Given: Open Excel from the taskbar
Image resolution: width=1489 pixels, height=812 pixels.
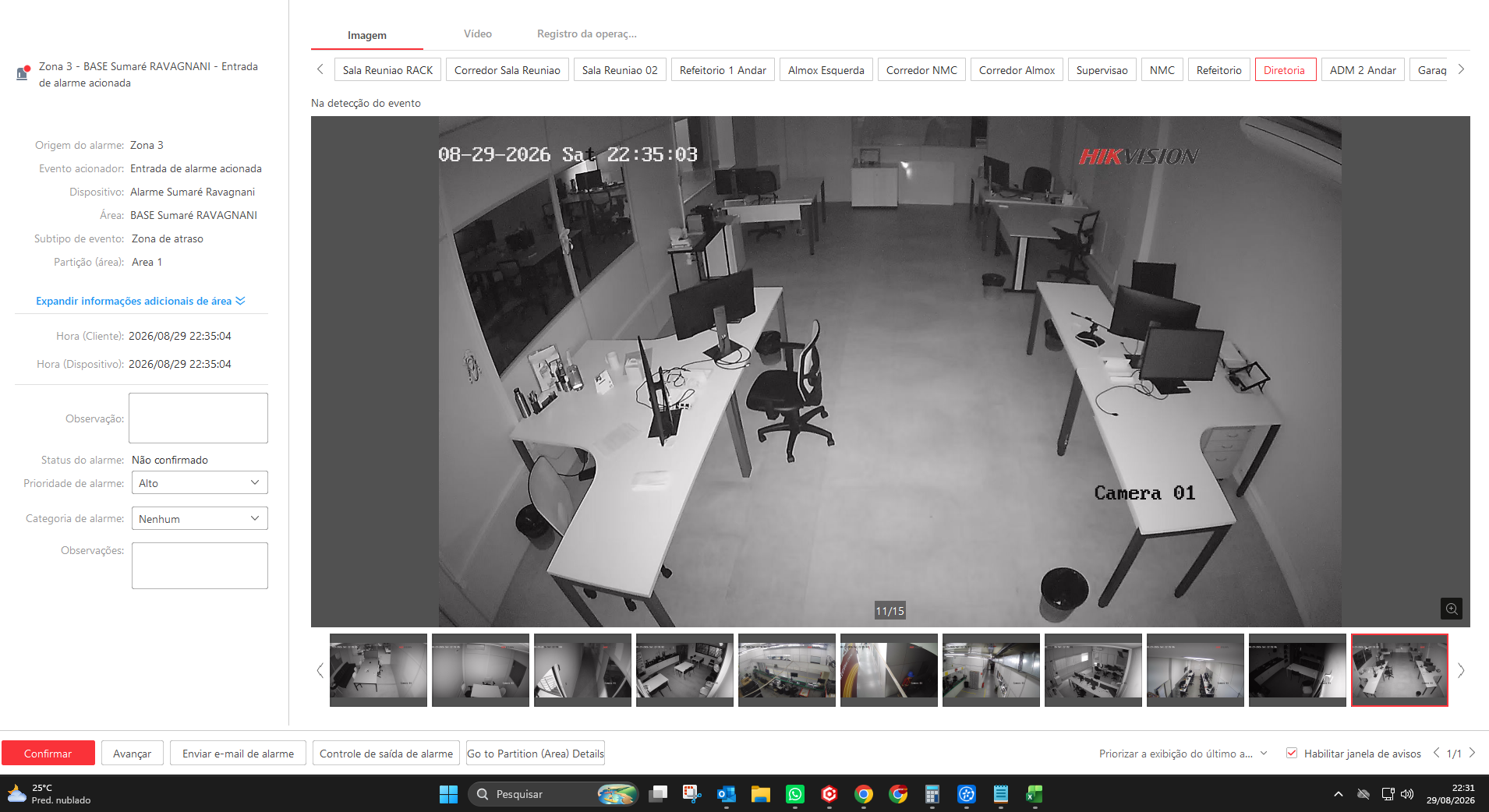Looking at the screenshot, I should point(1035,794).
